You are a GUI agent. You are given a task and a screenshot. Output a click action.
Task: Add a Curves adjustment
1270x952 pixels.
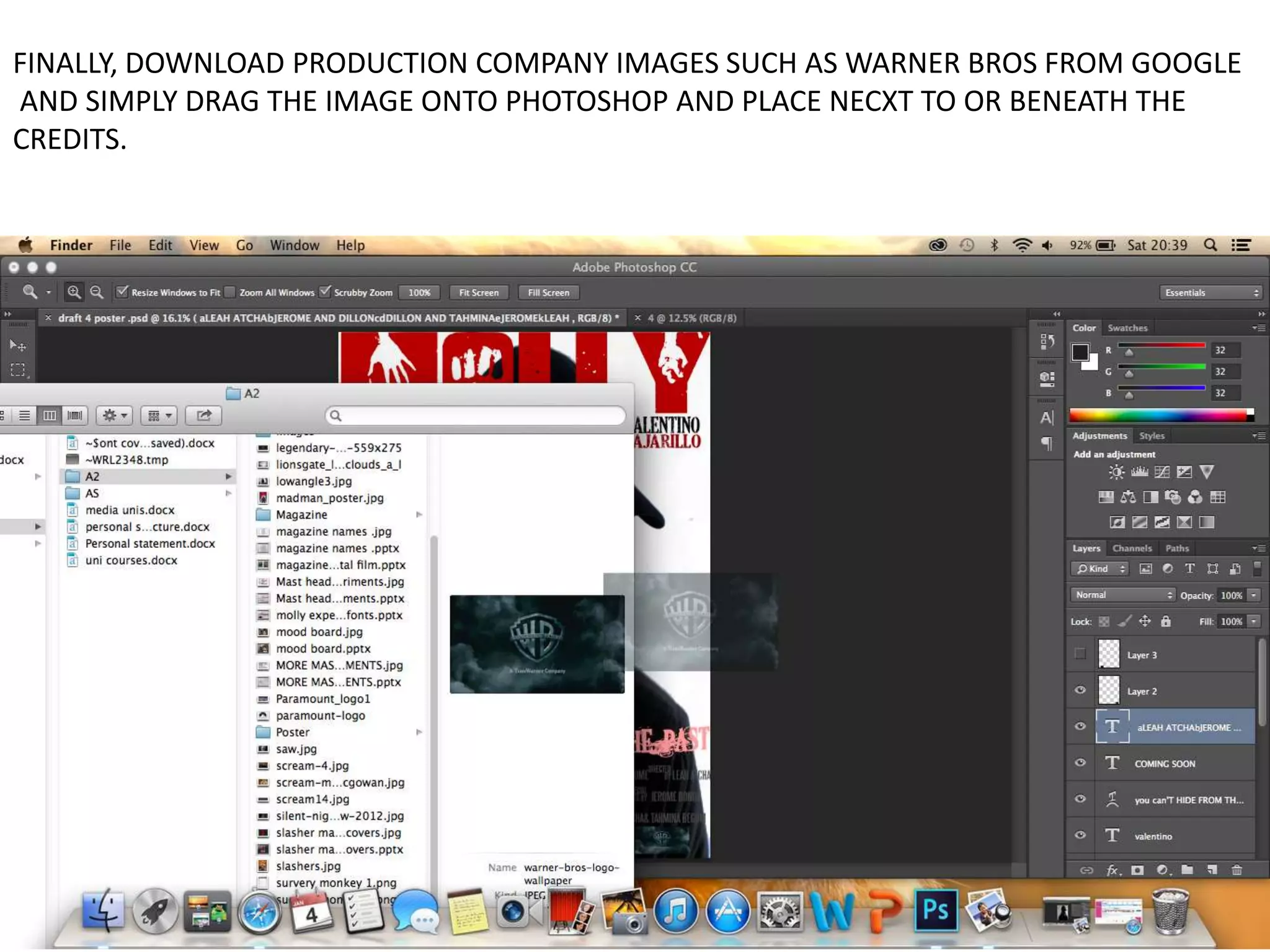click(1161, 472)
